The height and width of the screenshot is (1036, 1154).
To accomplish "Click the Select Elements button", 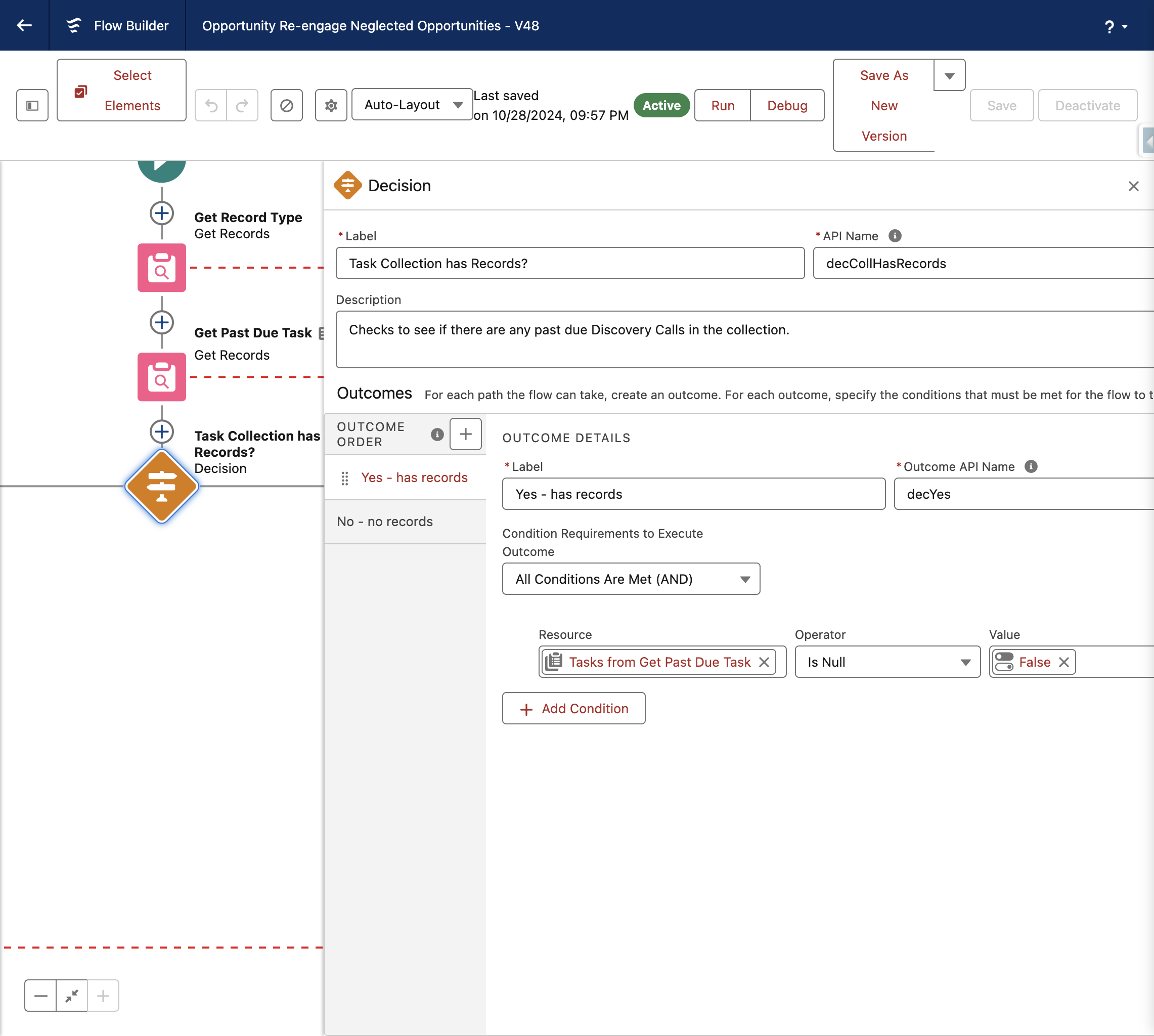I will point(121,90).
